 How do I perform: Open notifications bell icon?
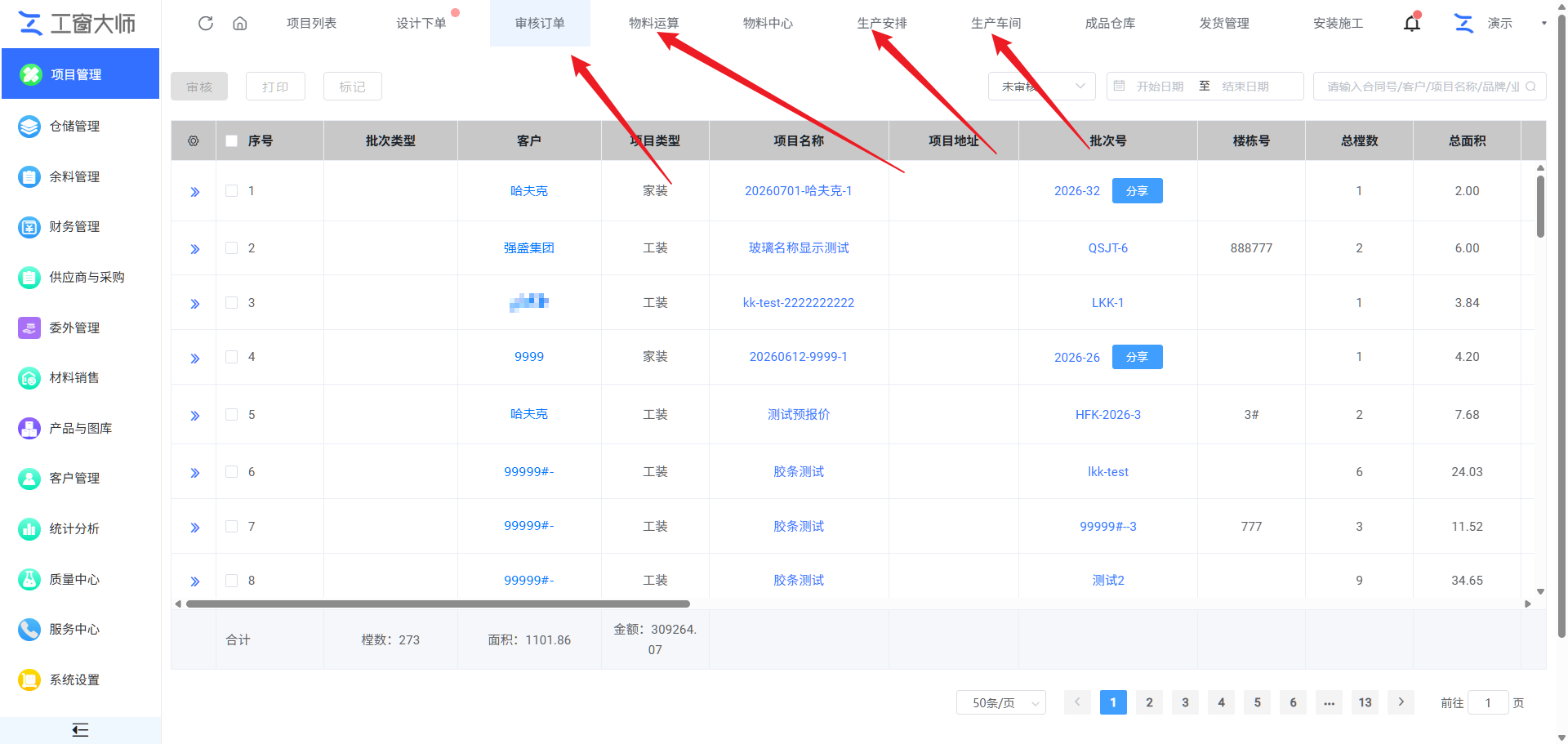pyautogui.click(x=1412, y=23)
